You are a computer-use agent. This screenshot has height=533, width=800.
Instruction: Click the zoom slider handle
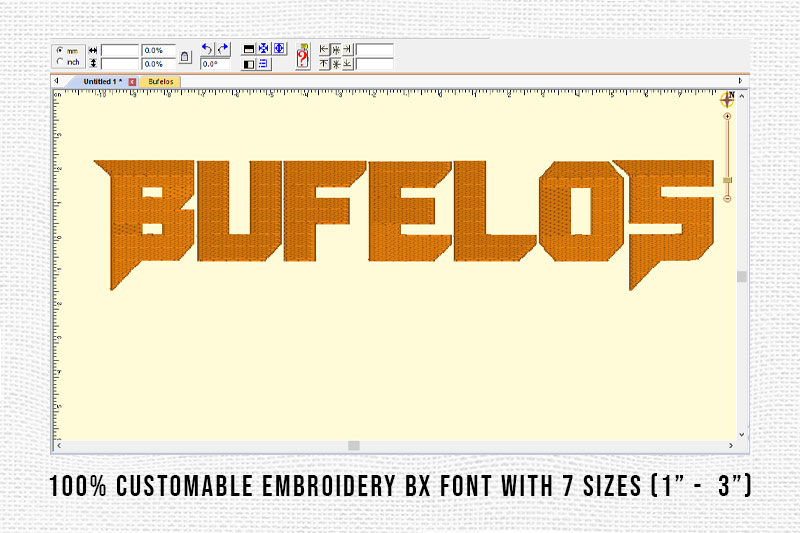pyautogui.click(x=728, y=180)
